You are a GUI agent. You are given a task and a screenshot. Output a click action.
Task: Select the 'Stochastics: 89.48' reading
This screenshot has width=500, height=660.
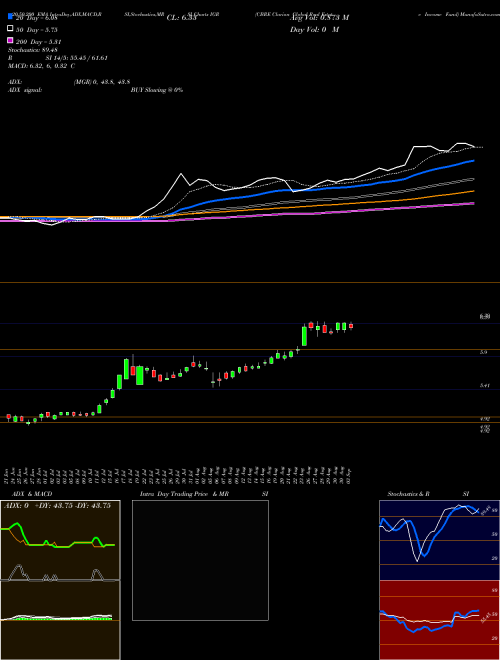(33, 50)
